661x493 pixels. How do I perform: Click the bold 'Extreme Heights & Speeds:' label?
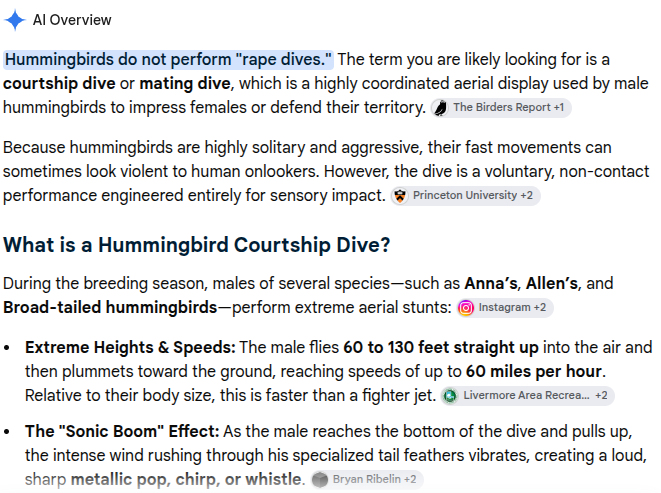click(x=130, y=348)
